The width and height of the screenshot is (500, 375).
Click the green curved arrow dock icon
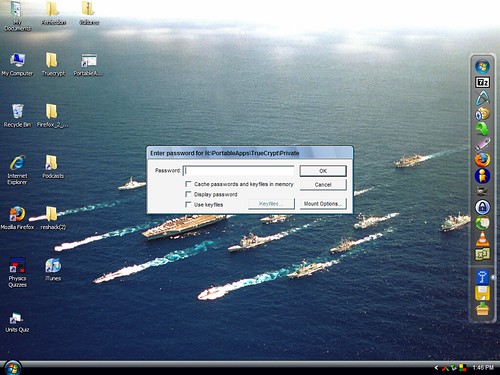pyautogui.click(x=482, y=129)
